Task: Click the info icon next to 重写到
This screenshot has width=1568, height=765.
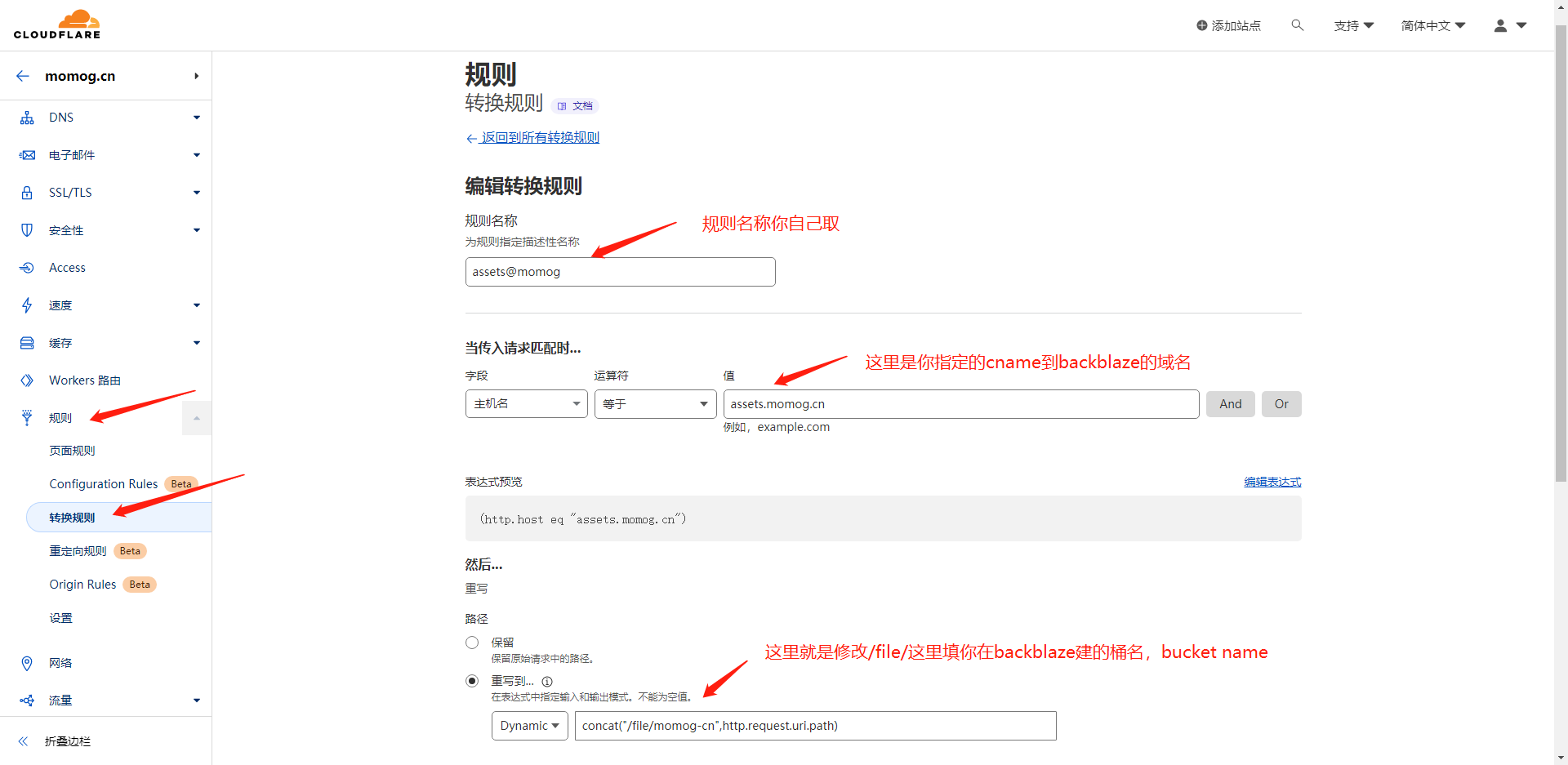Action: 547,682
